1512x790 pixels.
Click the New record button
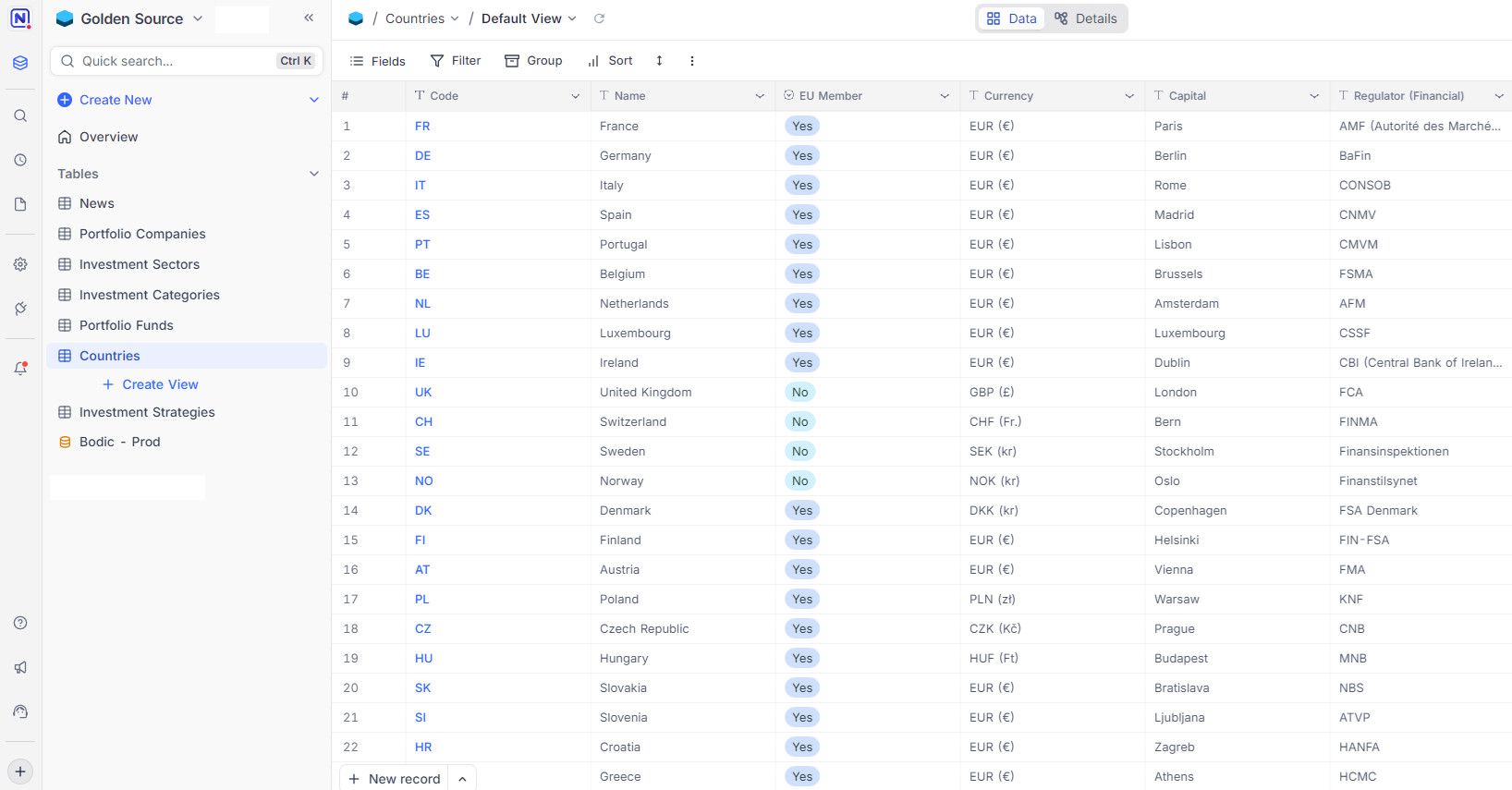[395, 778]
